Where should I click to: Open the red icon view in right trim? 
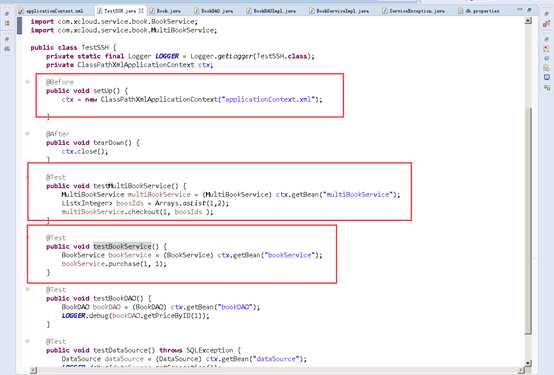547,24
